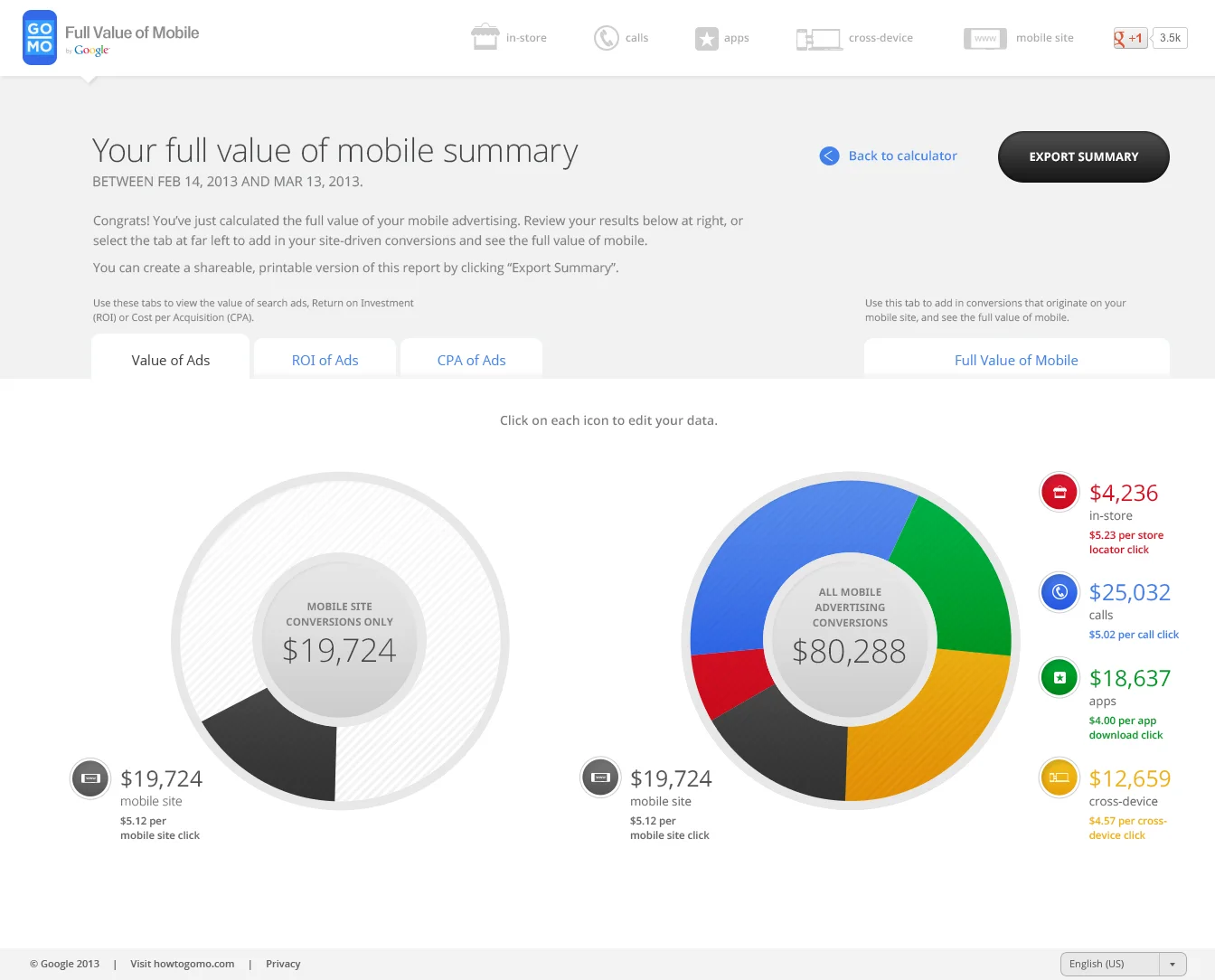Click the © Google 2013 footer text
This screenshot has width=1215, height=980.
coord(64,964)
